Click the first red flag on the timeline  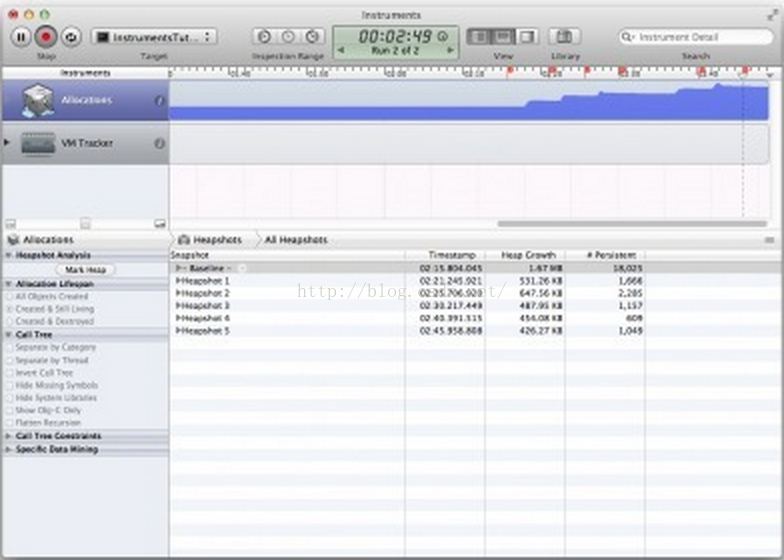pos(510,72)
